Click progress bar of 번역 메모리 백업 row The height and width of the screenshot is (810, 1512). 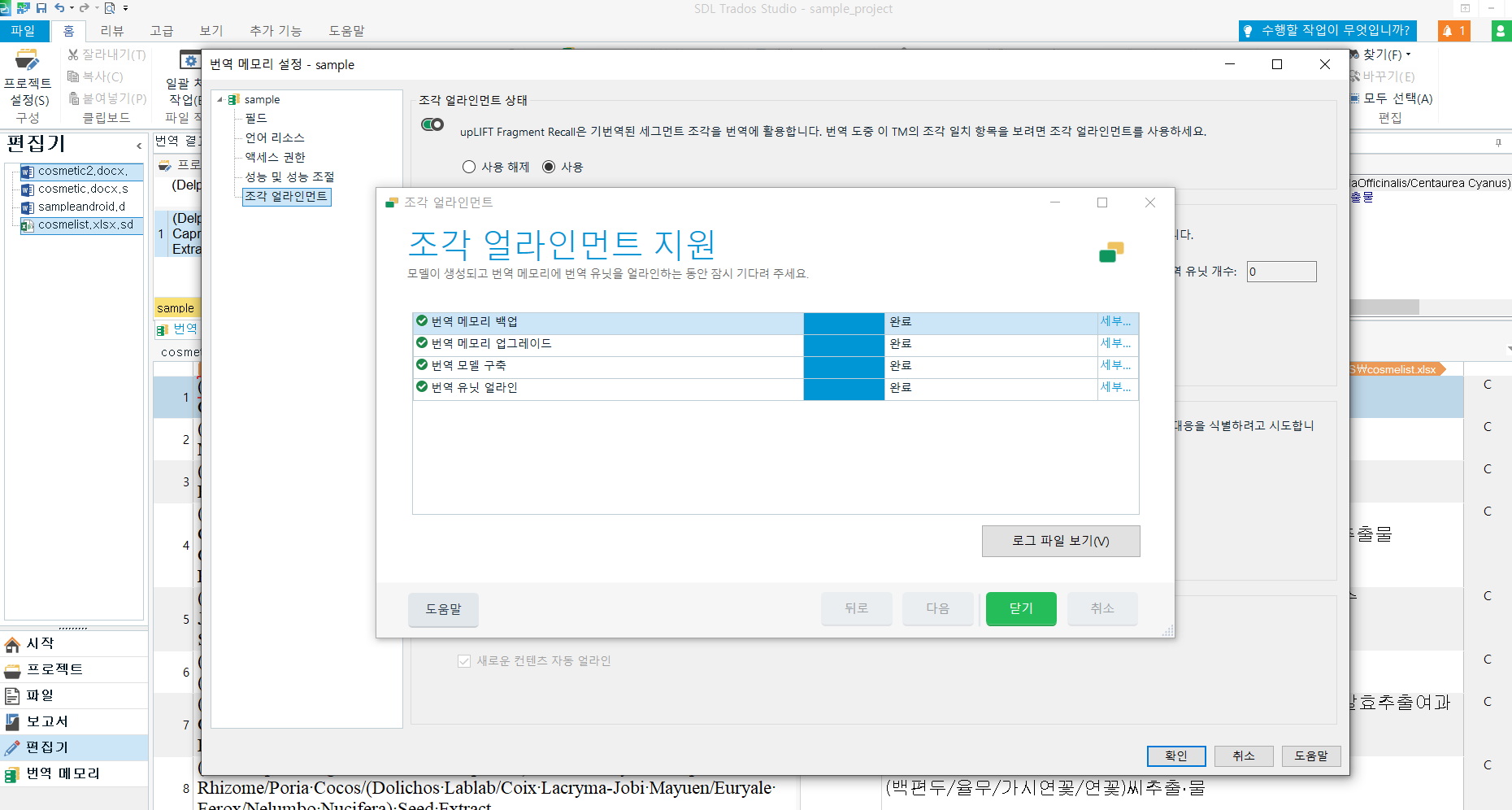[844, 324]
